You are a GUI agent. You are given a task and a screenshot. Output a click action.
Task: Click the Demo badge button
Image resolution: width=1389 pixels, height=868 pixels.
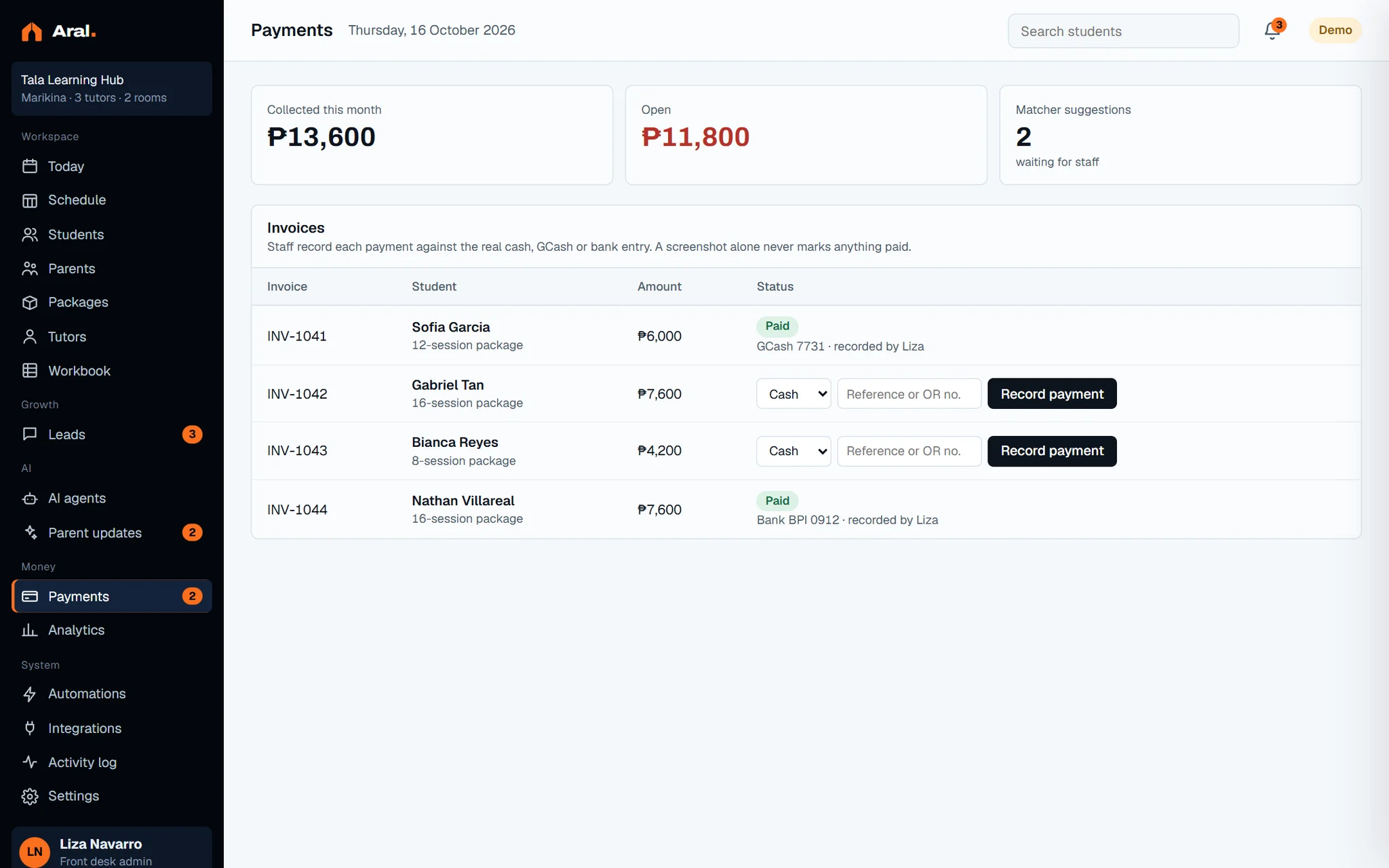[x=1335, y=31]
